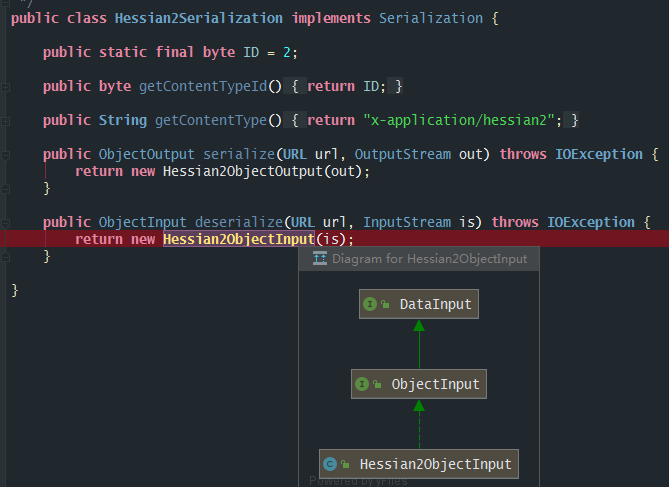Expand the folded getContentTypeId method

click(5, 87)
